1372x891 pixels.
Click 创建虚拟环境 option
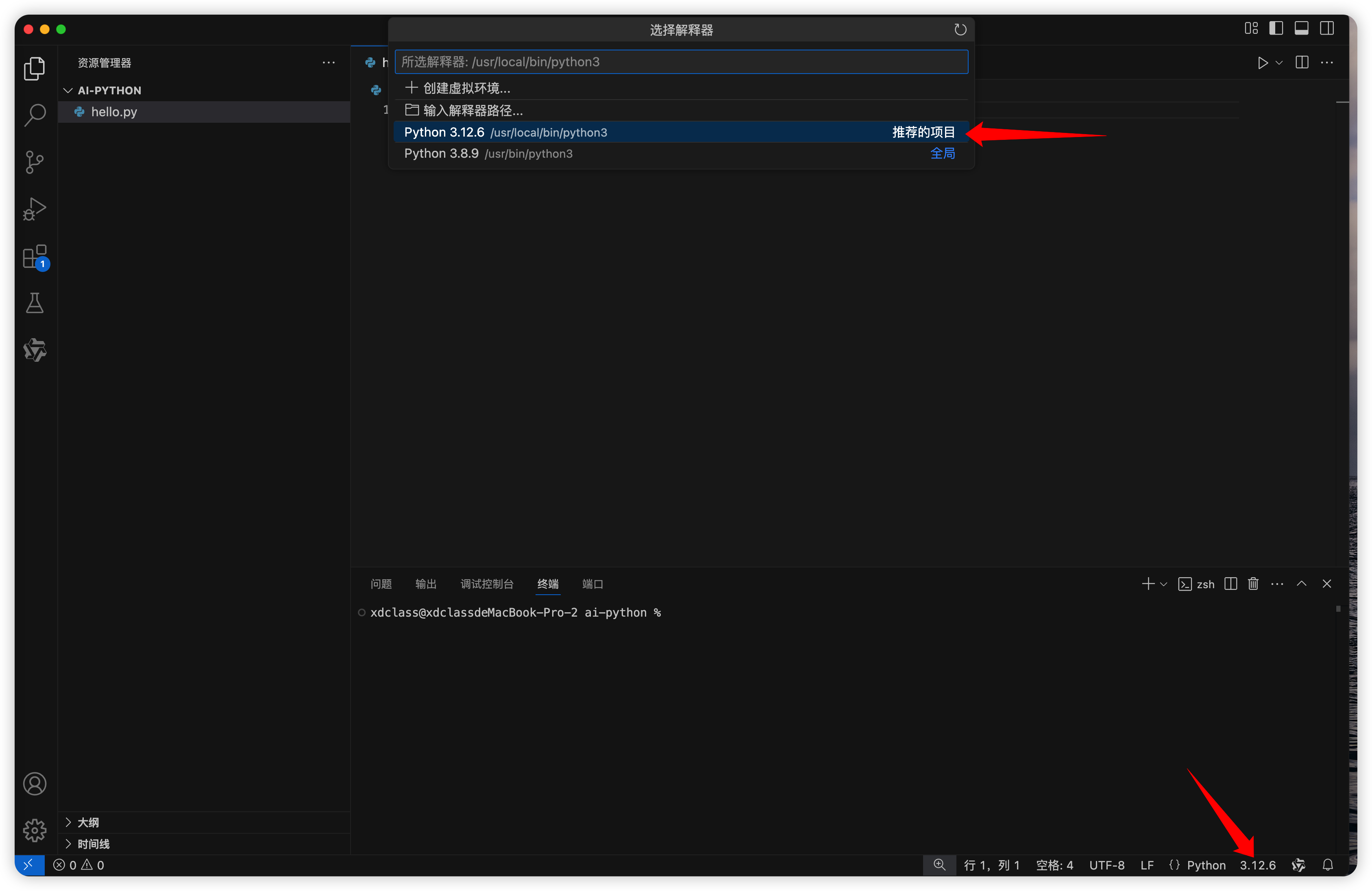click(466, 88)
